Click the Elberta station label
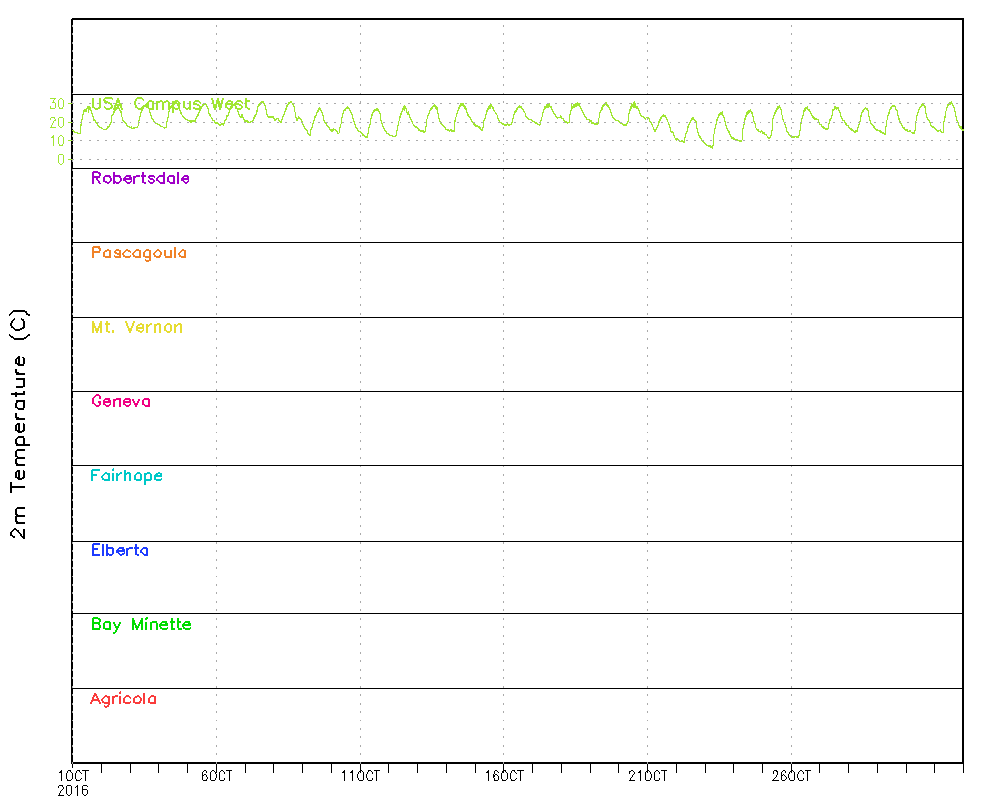This screenshot has height=800, width=1000. [x=119, y=550]
